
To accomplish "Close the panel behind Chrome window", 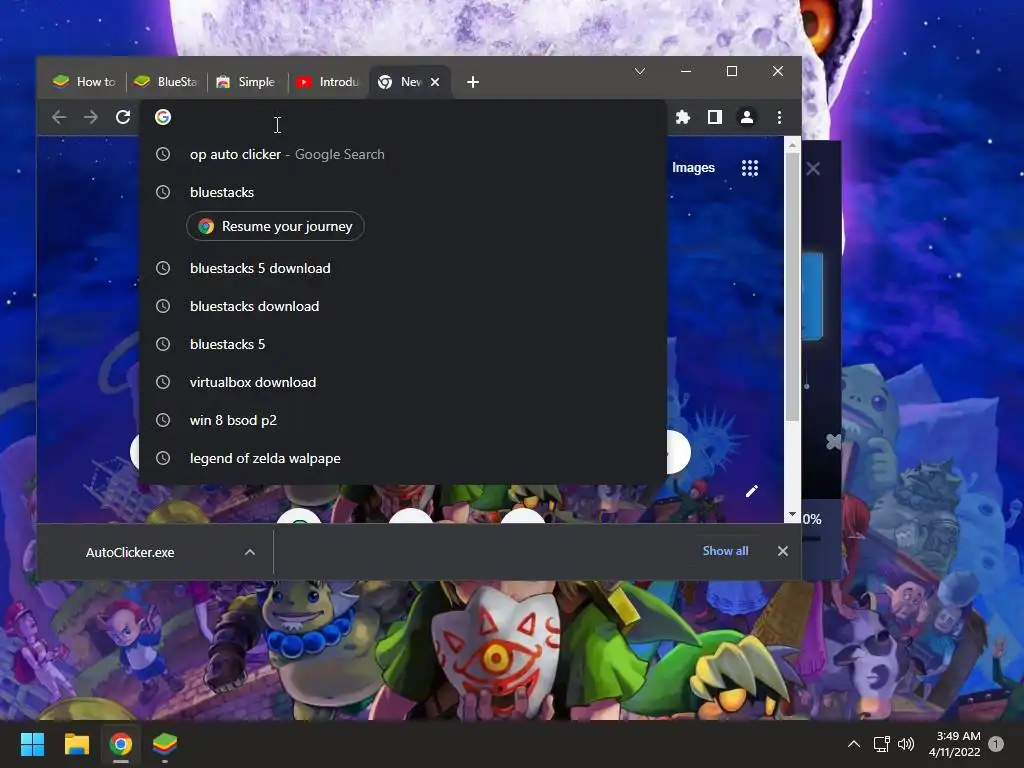I will click(x=813, y=169).
